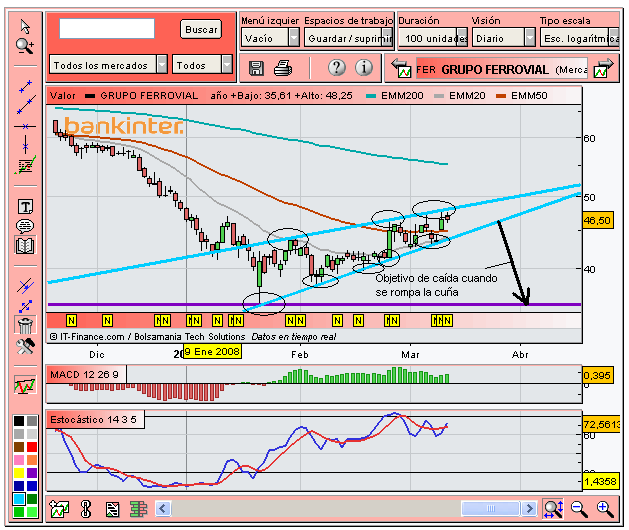The width and height of the screenshot is (629, 530).
Task: Pick the short line segment drawing tool
Action: [25, 86]
